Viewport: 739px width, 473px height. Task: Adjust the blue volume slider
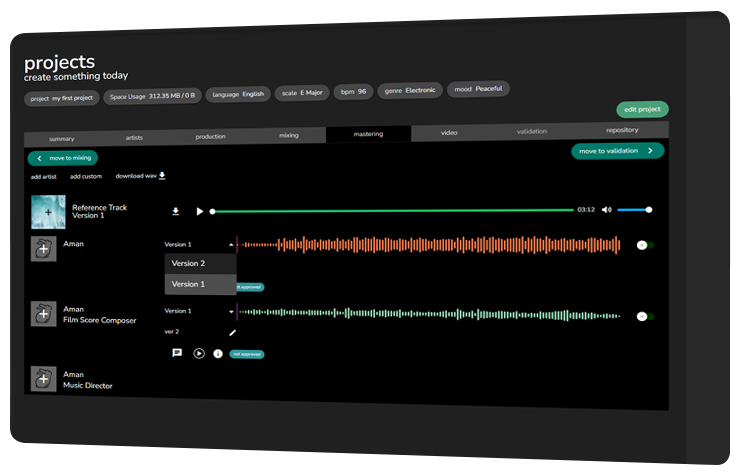coord(633,210)
